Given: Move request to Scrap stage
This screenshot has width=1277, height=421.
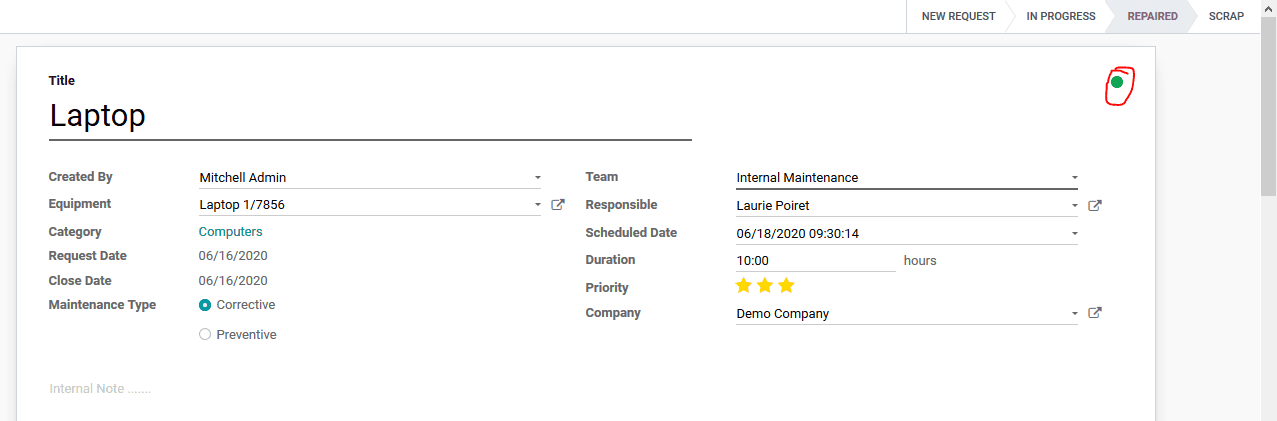Looking at the screenshot, I should [x=1226, y=17].
